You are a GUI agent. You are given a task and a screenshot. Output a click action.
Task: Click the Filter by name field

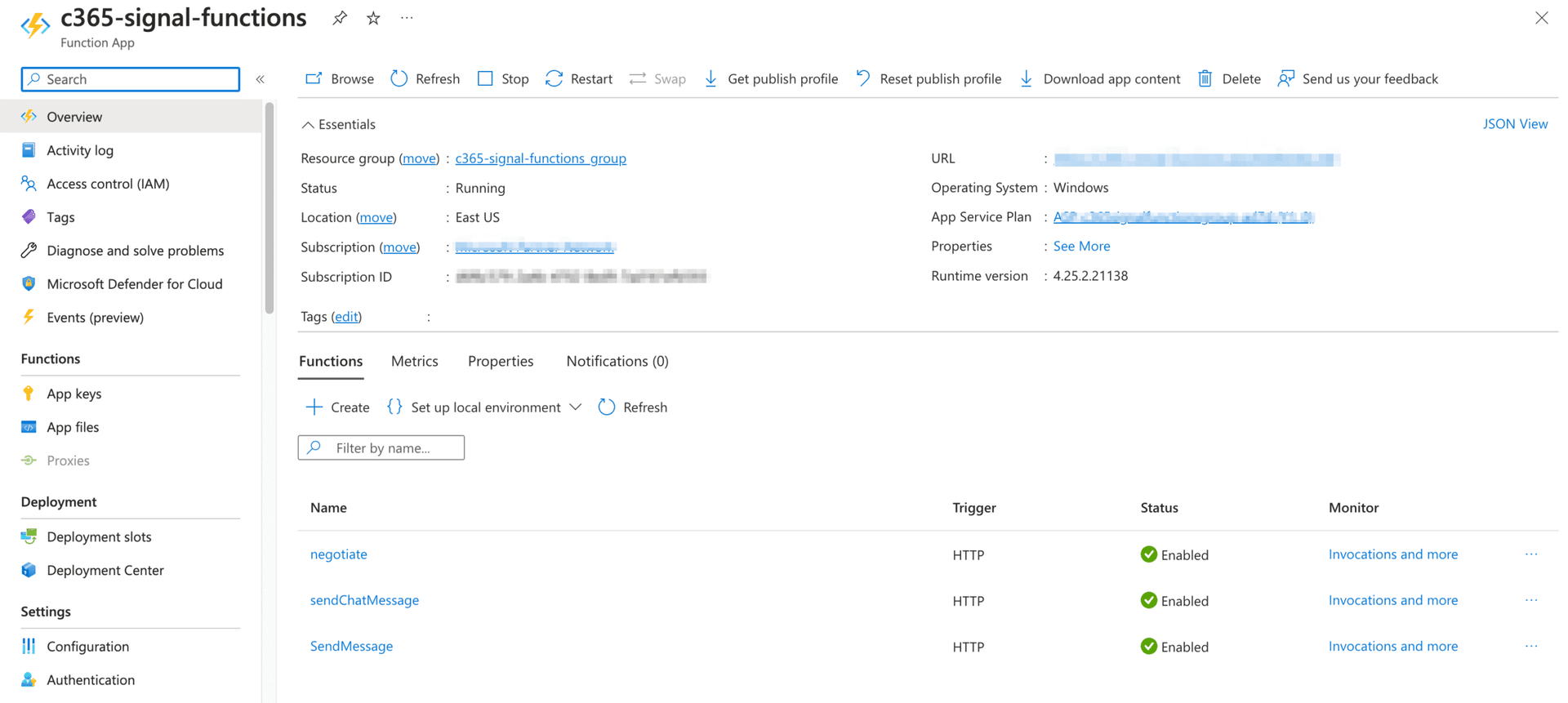(x=381, y=447)
